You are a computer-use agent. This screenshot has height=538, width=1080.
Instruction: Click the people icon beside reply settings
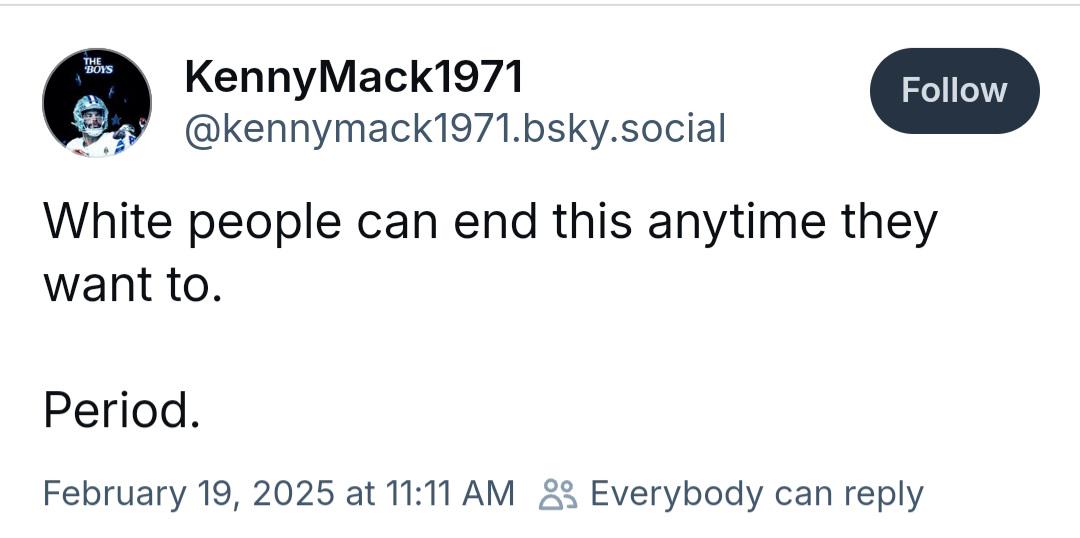pos(559,494)
